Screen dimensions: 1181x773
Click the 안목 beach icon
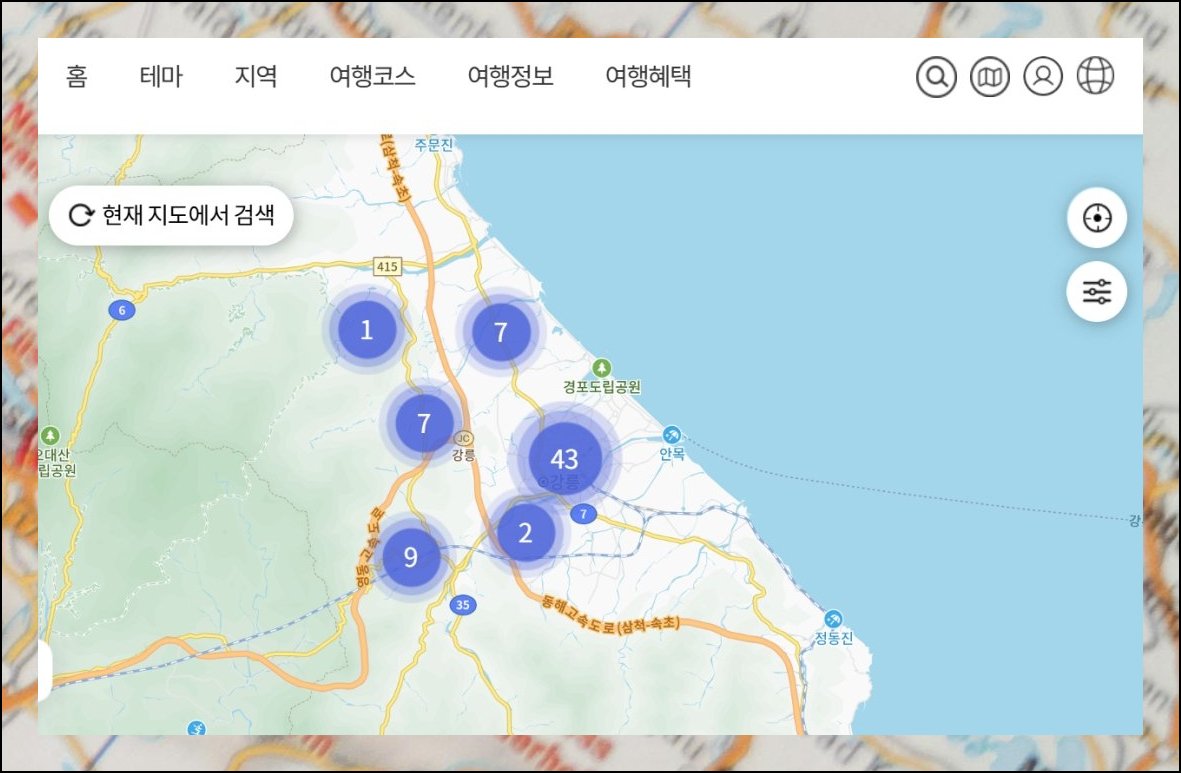point(671,435)
